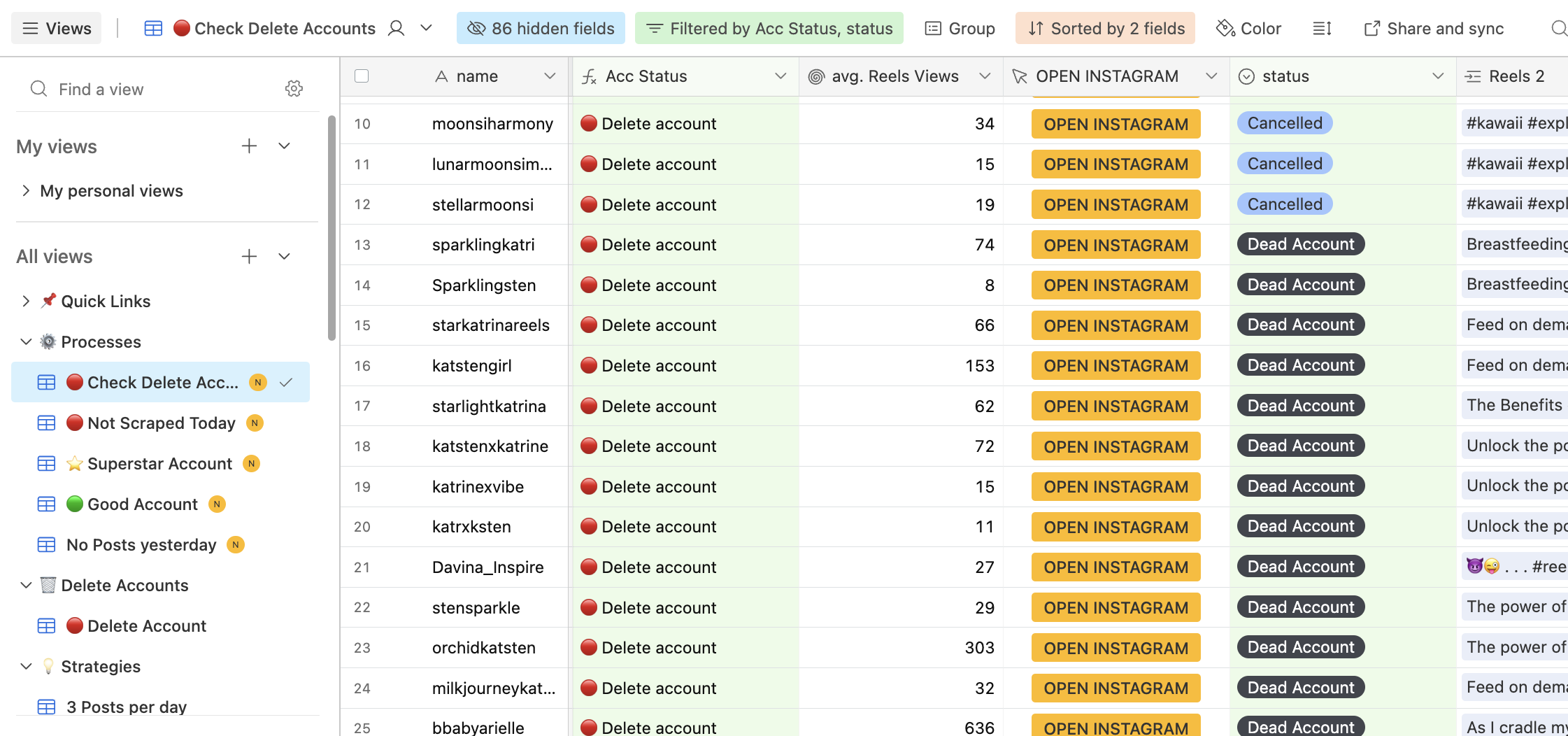The image size is (1568, 736).
Task: Open the Group options
Action: 960,28
